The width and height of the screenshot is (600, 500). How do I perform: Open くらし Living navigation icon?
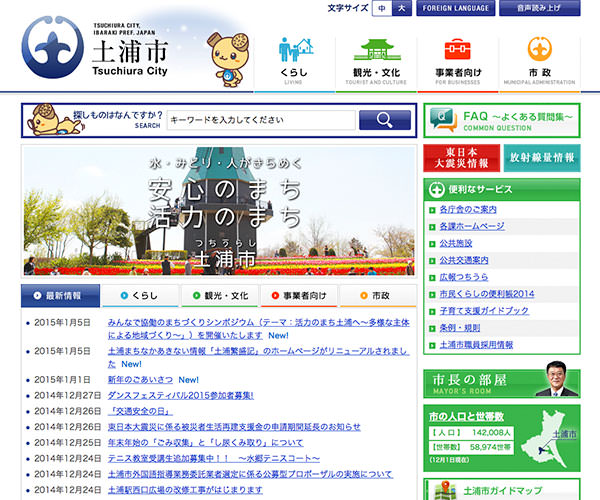coord(295,62)
